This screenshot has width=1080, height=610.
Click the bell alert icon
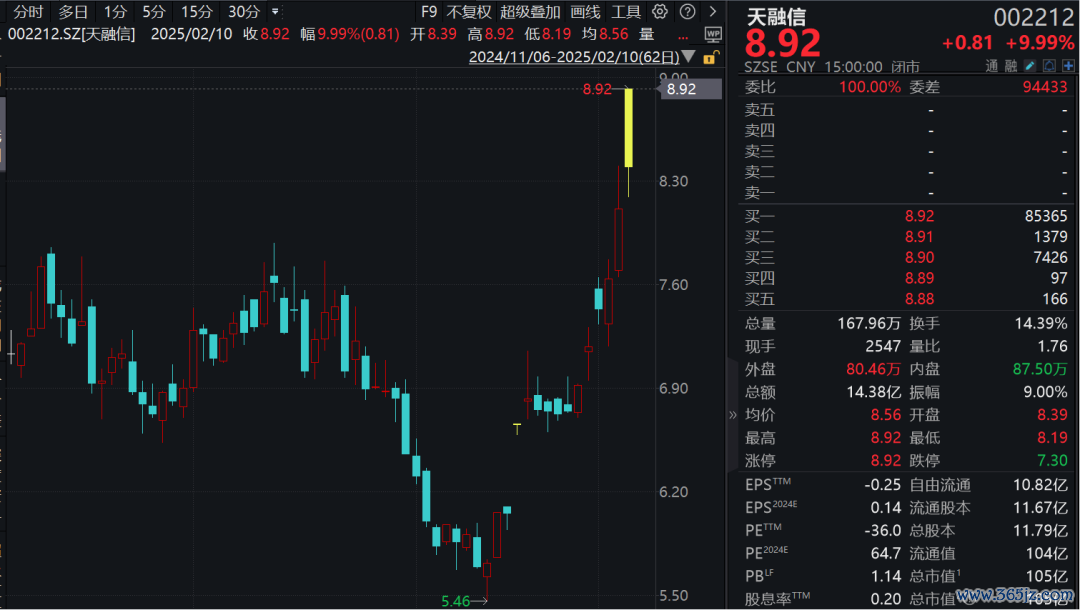coord(1049,66)
